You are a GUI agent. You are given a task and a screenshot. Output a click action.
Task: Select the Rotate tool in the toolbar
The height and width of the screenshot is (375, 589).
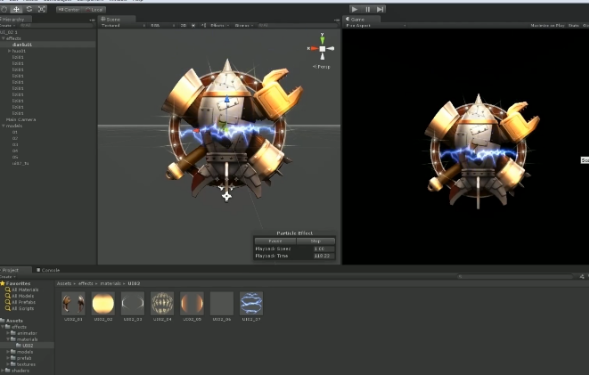coord(29,9)
